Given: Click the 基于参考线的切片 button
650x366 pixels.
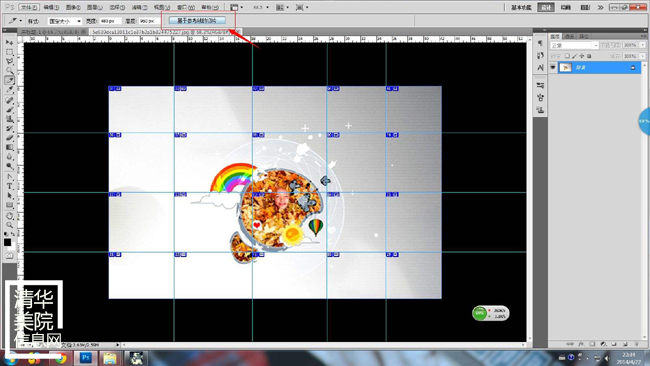Looking at the screenshot, I should tap(197, 20).
